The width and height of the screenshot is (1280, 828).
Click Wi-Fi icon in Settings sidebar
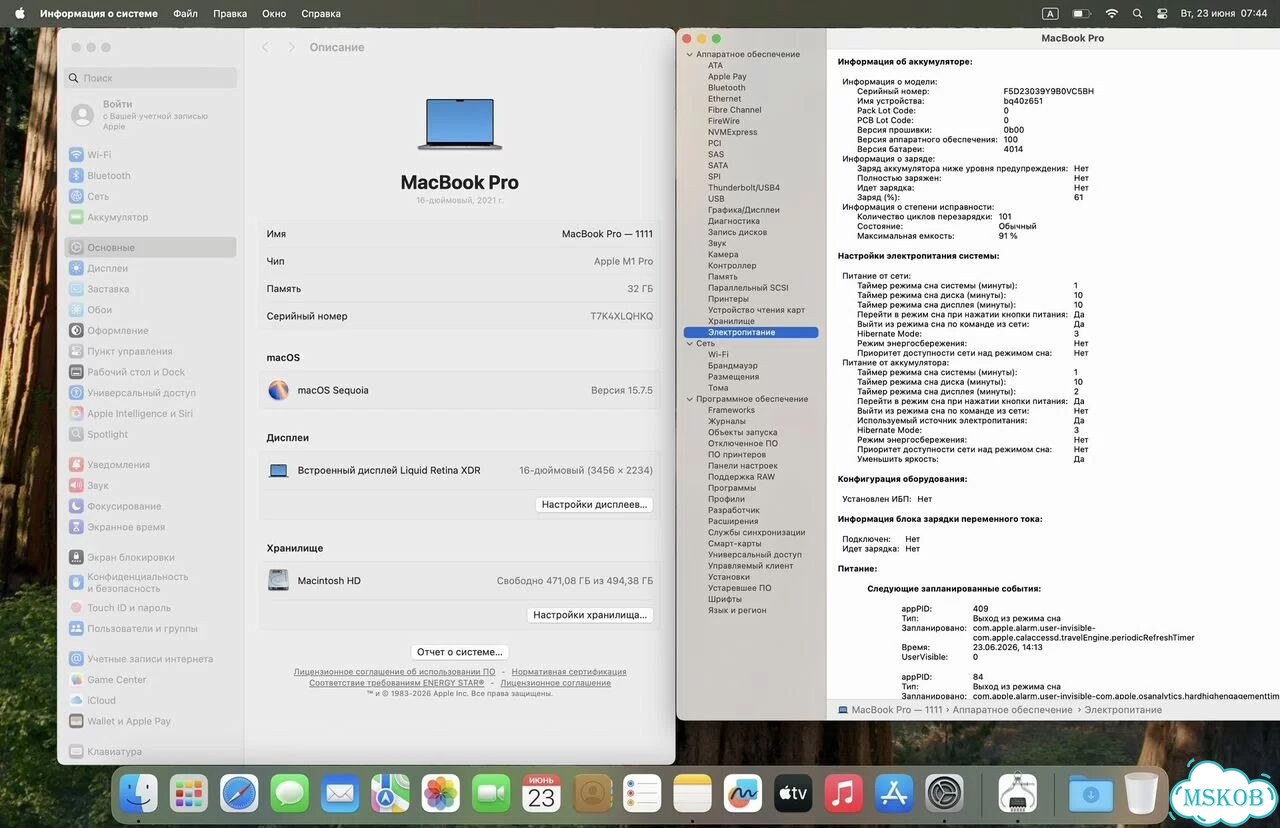pyautogui.click(x=76, y=155)
